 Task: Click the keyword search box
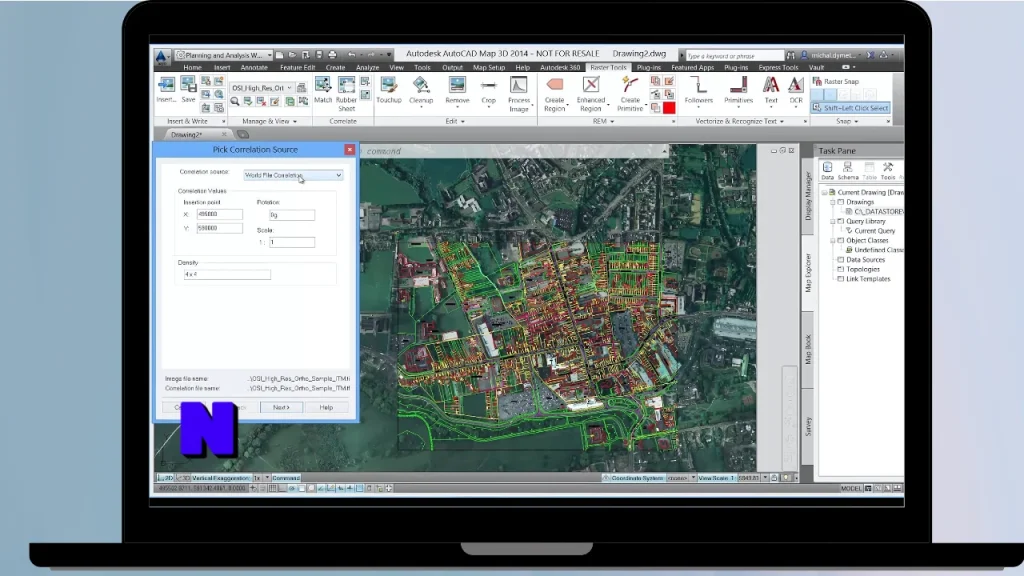point(734,56)
